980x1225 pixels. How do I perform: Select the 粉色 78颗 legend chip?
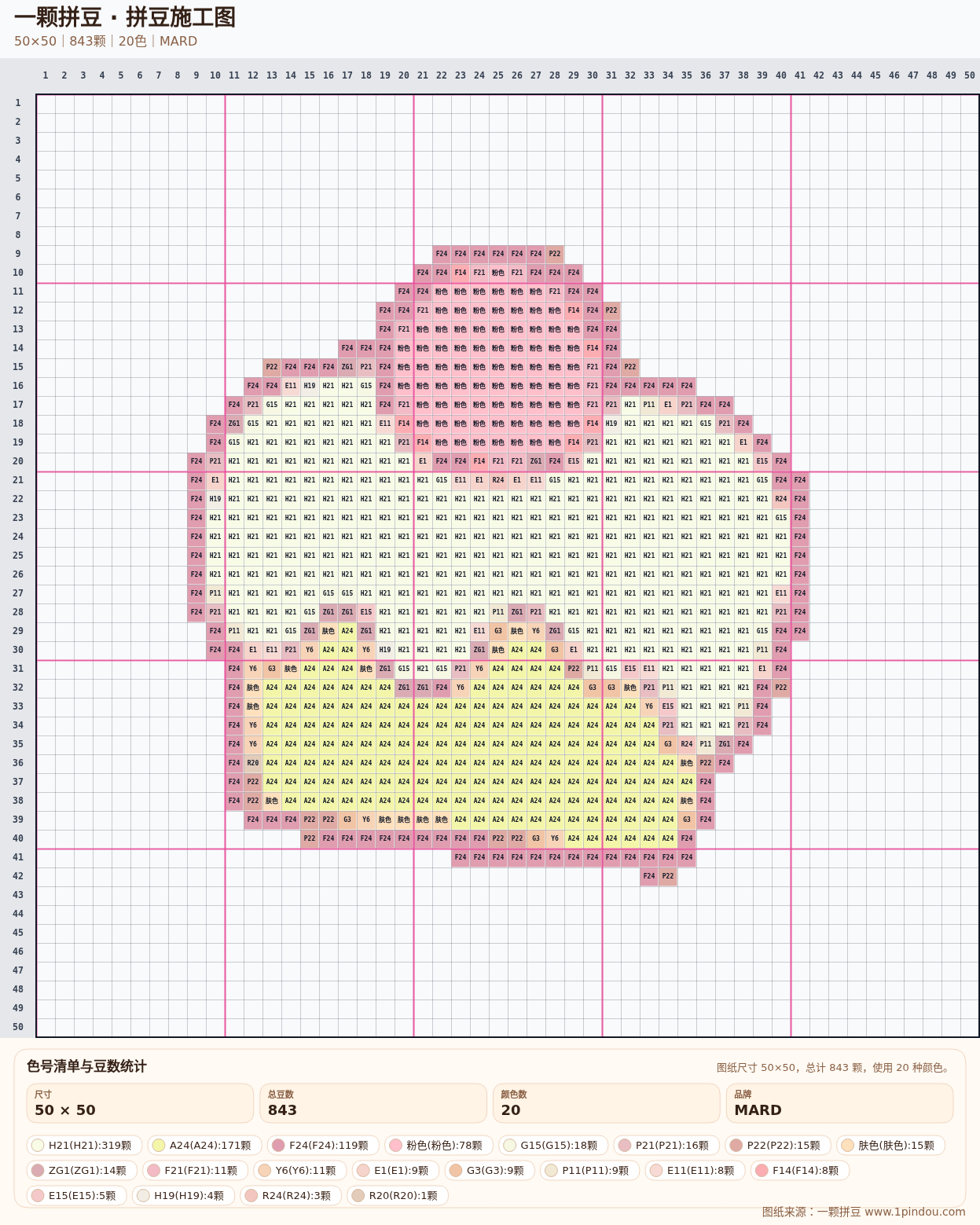(x=439, y=1145)
